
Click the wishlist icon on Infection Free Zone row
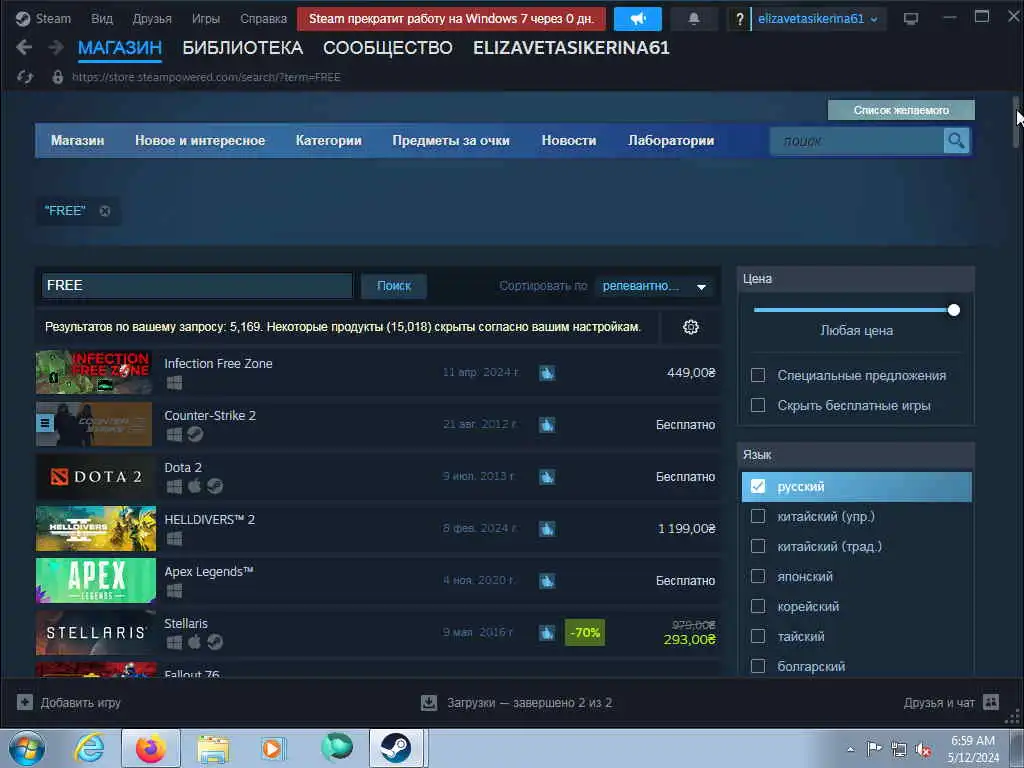tap(547, 373)
